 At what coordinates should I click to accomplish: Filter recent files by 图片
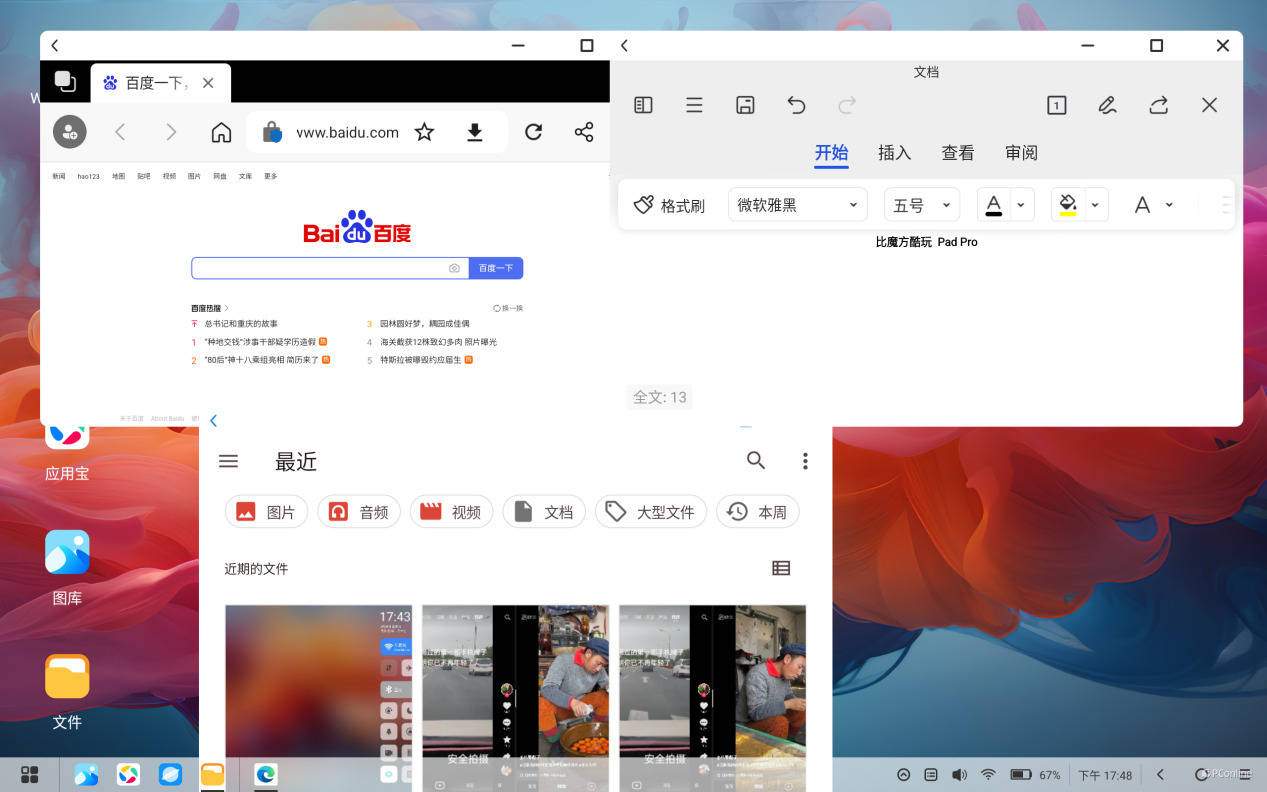pyautogui.click(x=266, y=512)
